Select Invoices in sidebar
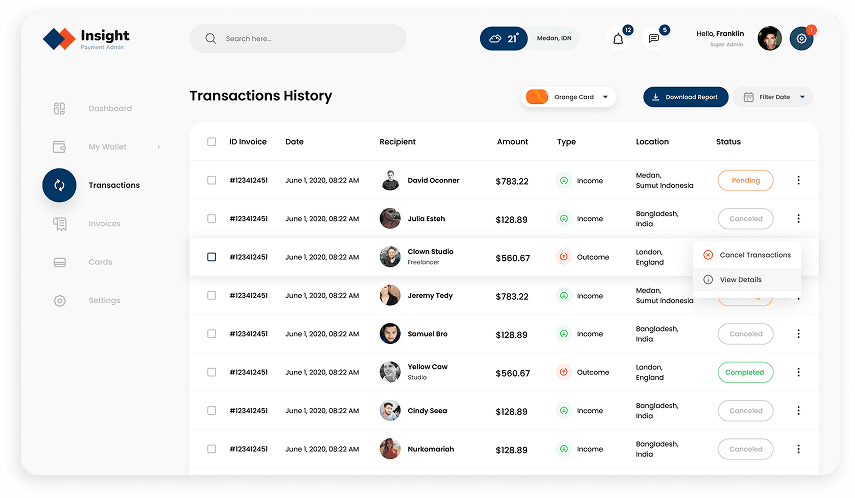855x498 pixels. point(104,224)
